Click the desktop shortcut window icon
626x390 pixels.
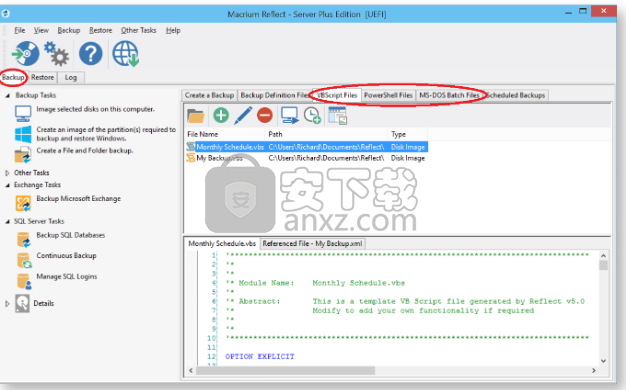(338, 116)
